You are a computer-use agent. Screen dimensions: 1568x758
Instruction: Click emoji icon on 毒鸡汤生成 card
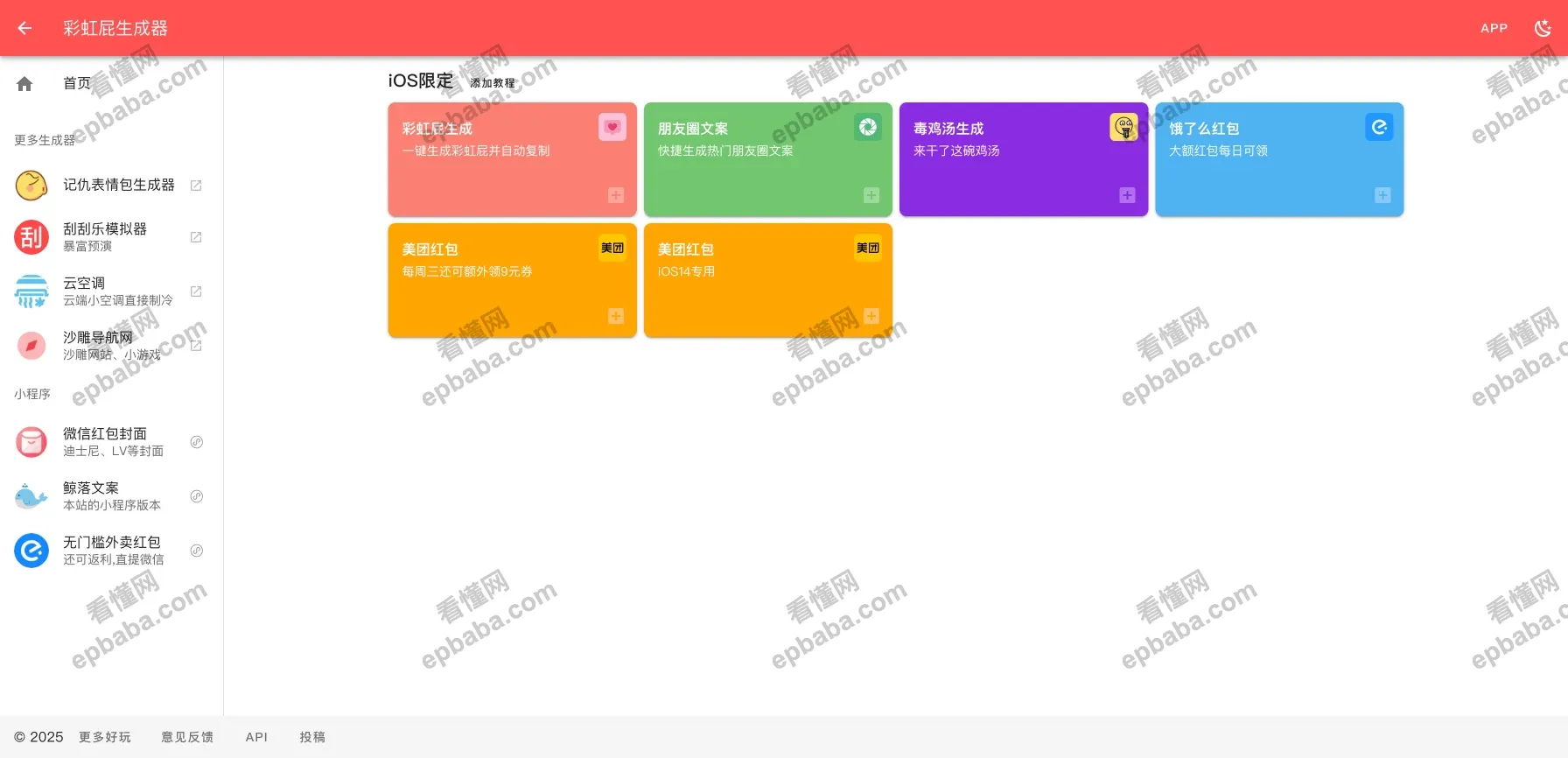[1123, 127]
